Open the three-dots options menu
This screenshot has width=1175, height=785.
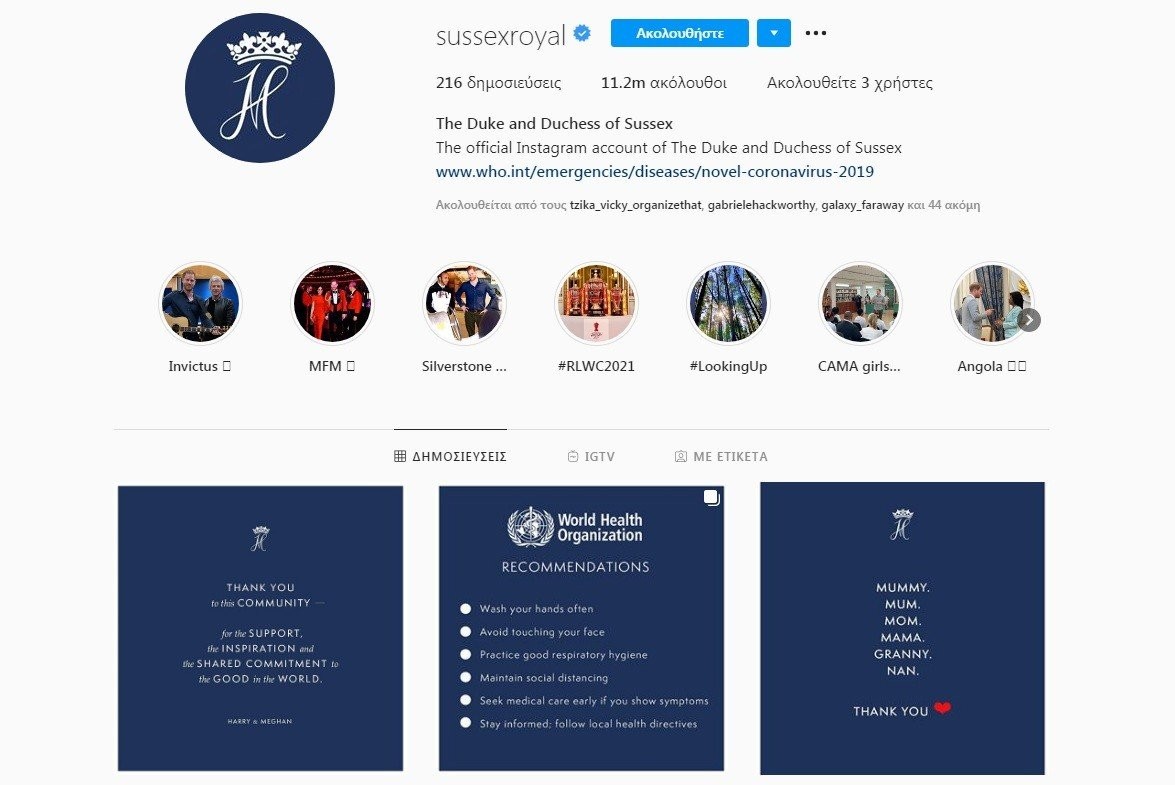(815, 33)
